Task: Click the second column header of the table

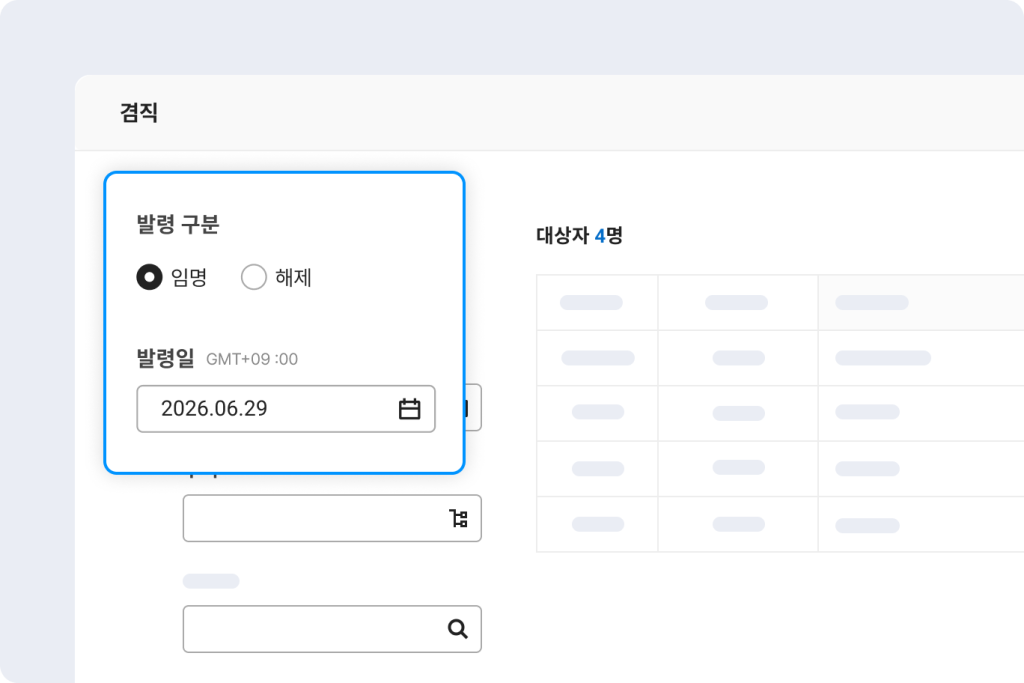Action: click(737, 302)
